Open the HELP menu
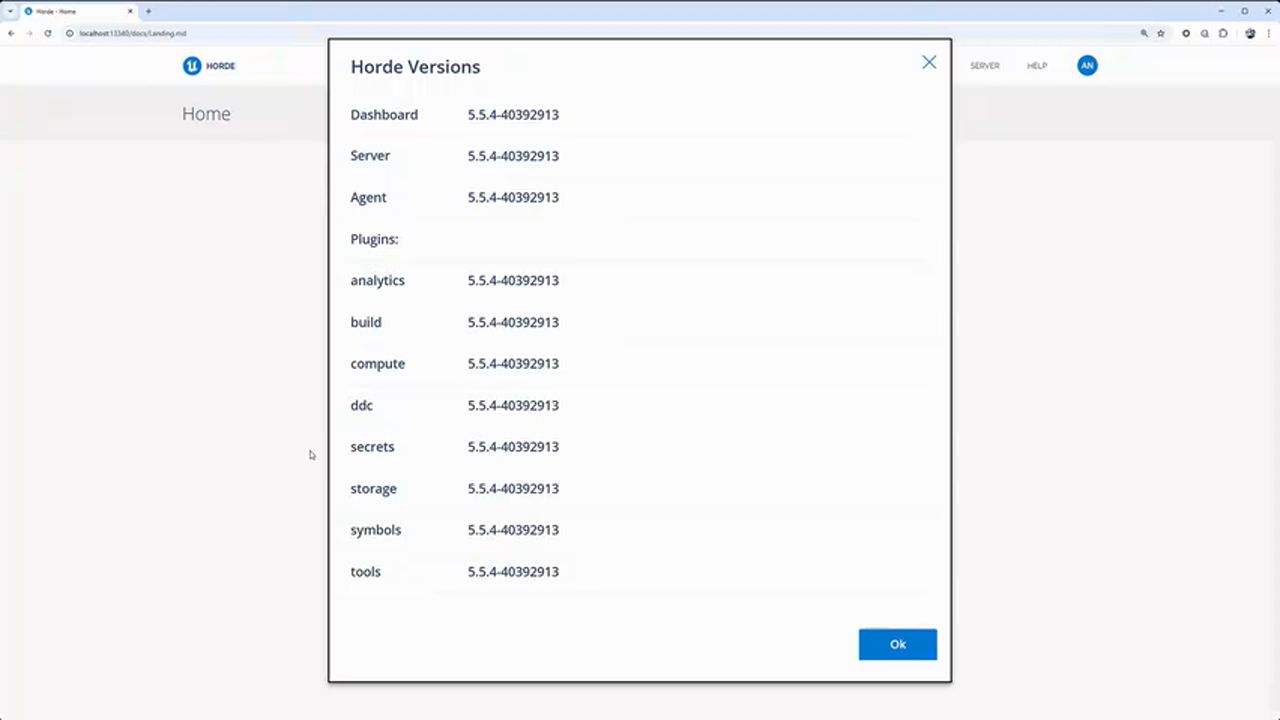This screenshot has width=1280, height=720. click(1036, 65)
